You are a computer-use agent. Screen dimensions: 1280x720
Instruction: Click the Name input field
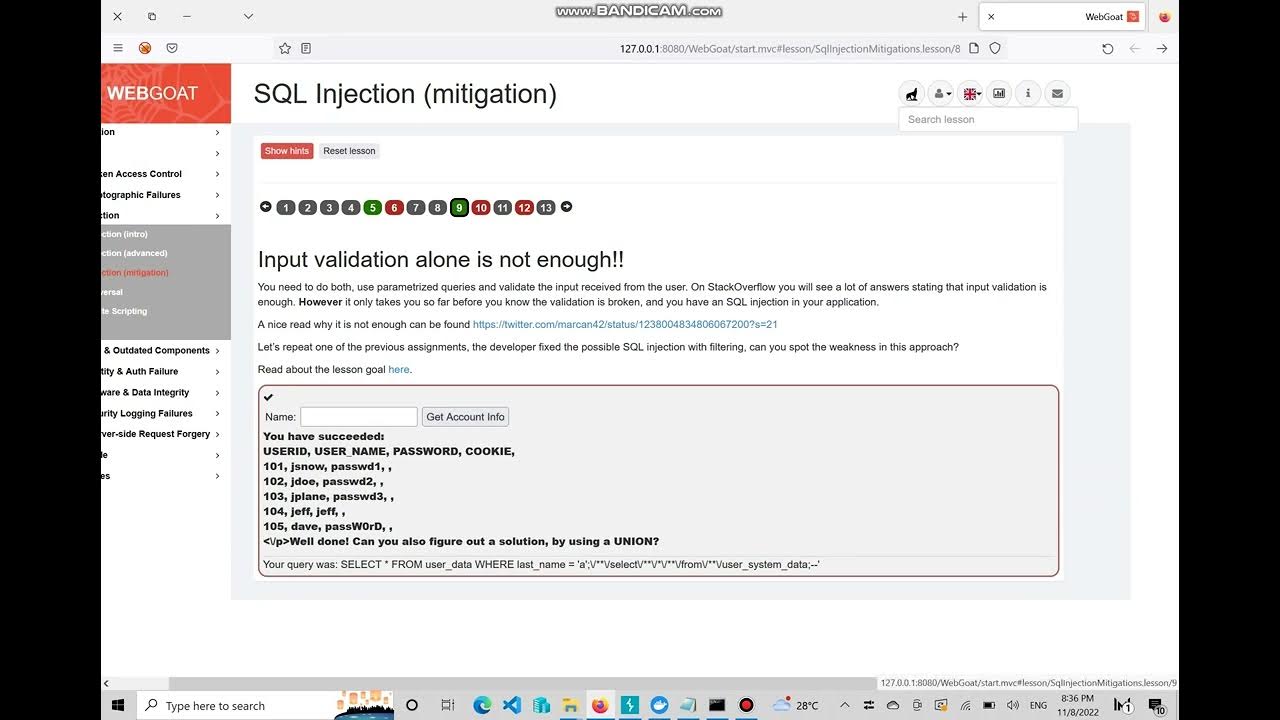coord(359,417)
